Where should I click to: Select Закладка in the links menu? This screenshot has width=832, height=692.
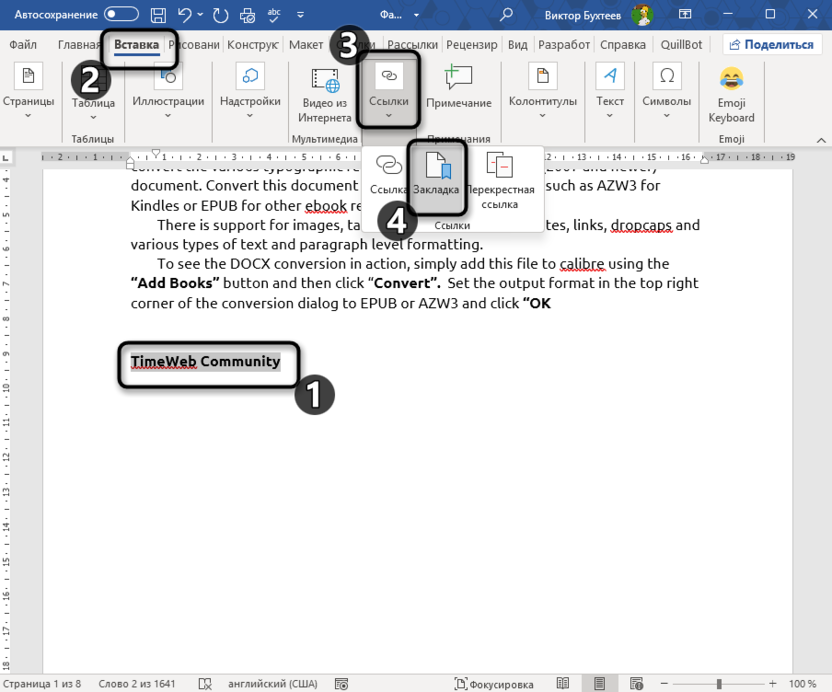pos(437,175)
